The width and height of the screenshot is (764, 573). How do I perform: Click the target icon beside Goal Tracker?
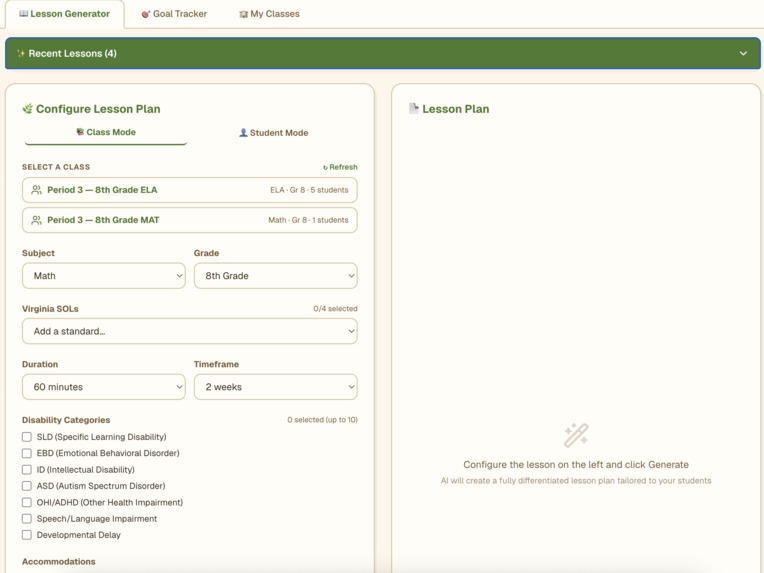point(146,14)
